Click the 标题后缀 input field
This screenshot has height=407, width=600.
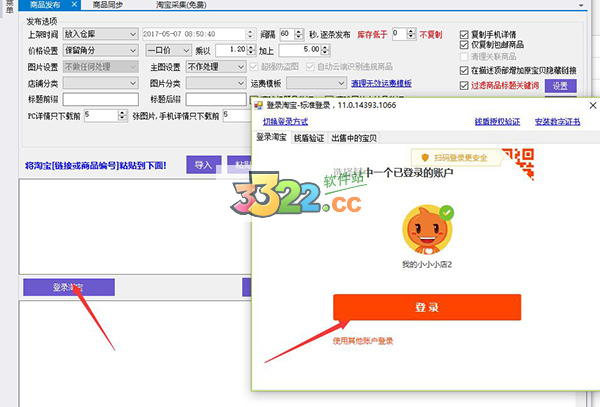coord(216,99)
